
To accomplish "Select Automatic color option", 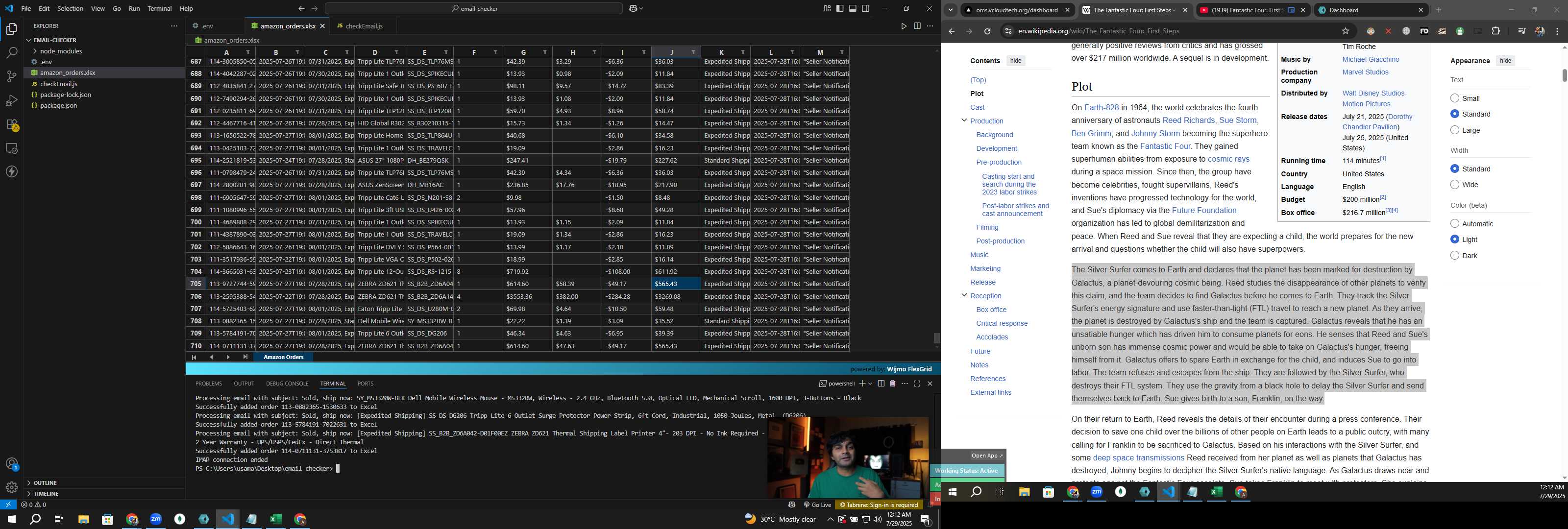I will (1454, 223).
